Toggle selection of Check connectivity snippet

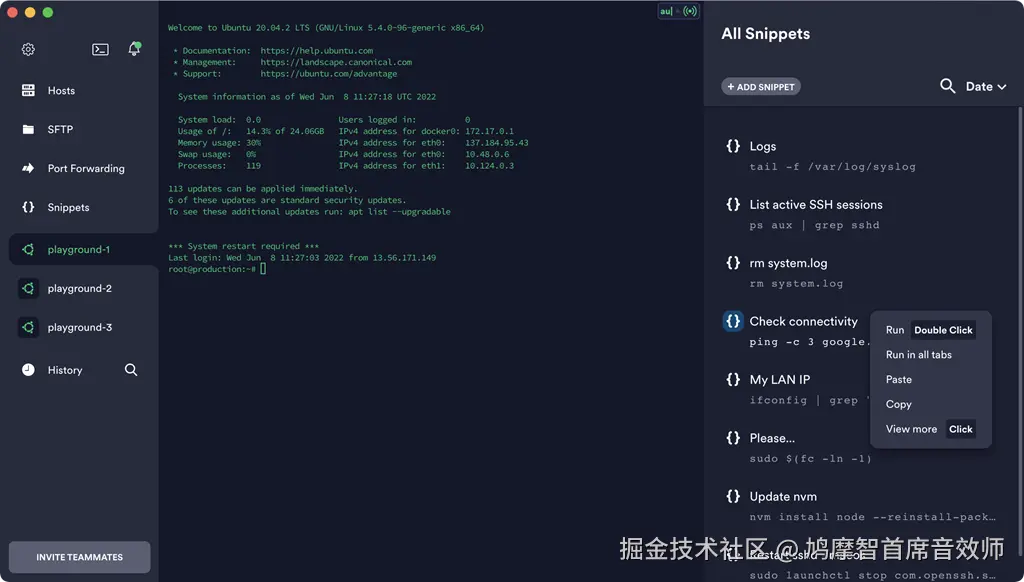[731, 321]
